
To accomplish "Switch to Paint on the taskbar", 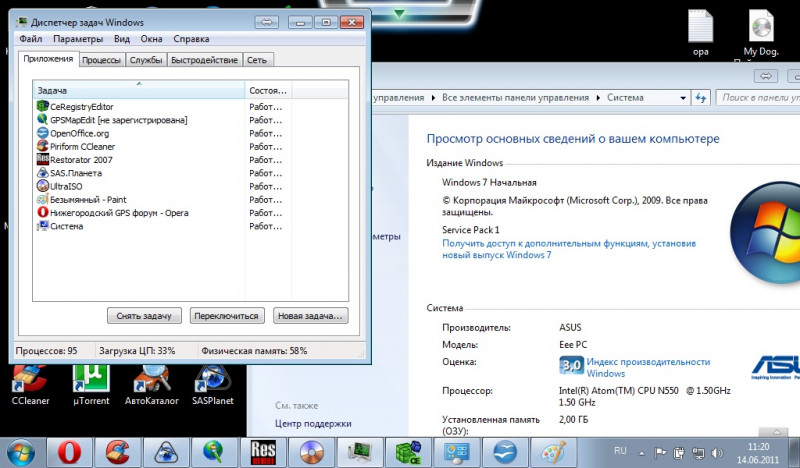I will click(554, 452).
